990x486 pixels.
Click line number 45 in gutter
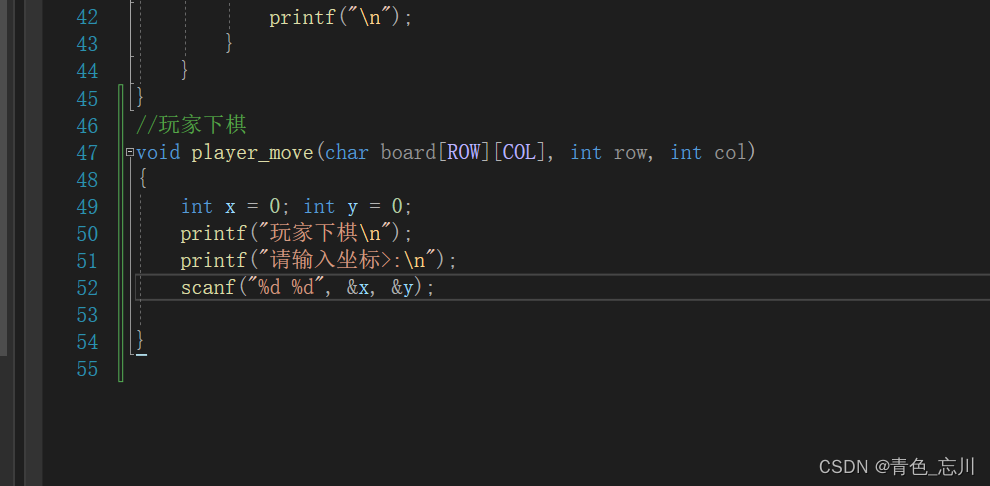[x=87, y=99]
